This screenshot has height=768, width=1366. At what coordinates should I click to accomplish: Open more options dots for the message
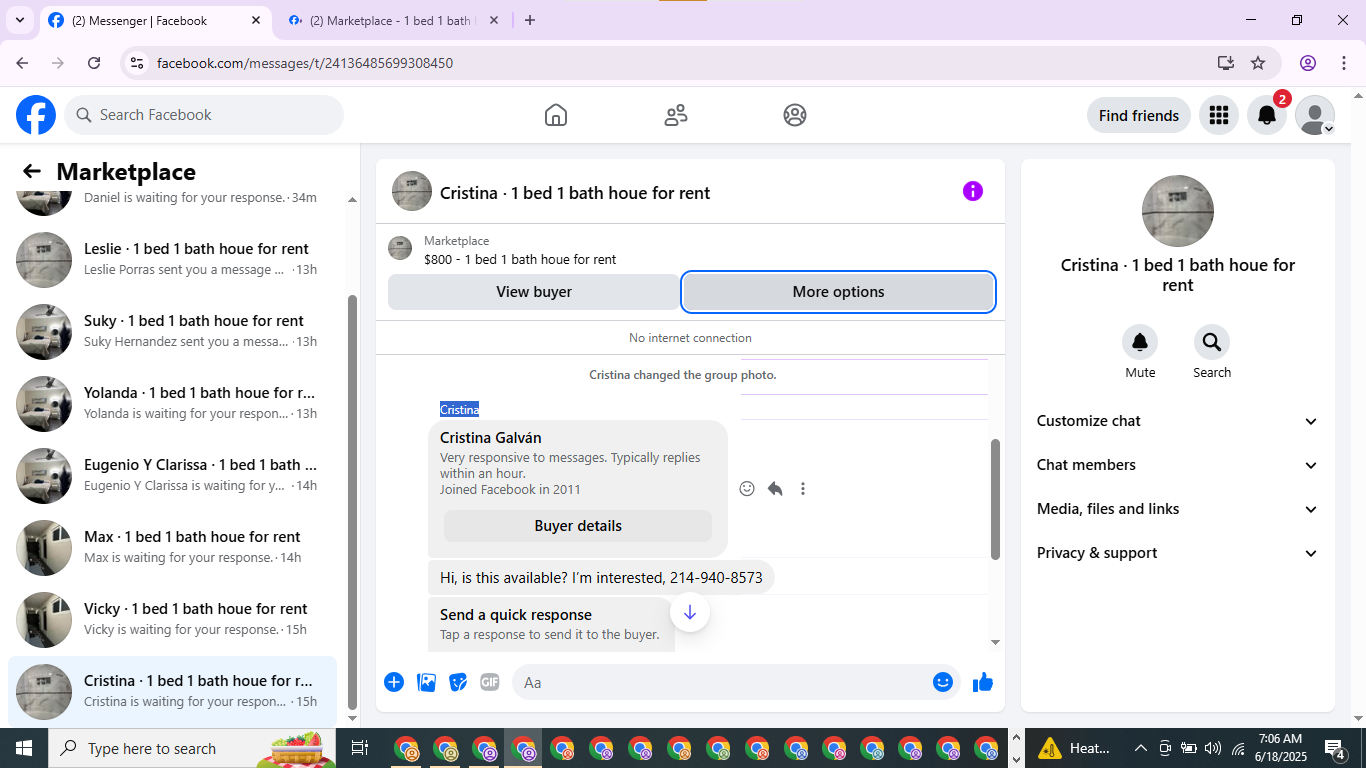[x=803, y=488]
